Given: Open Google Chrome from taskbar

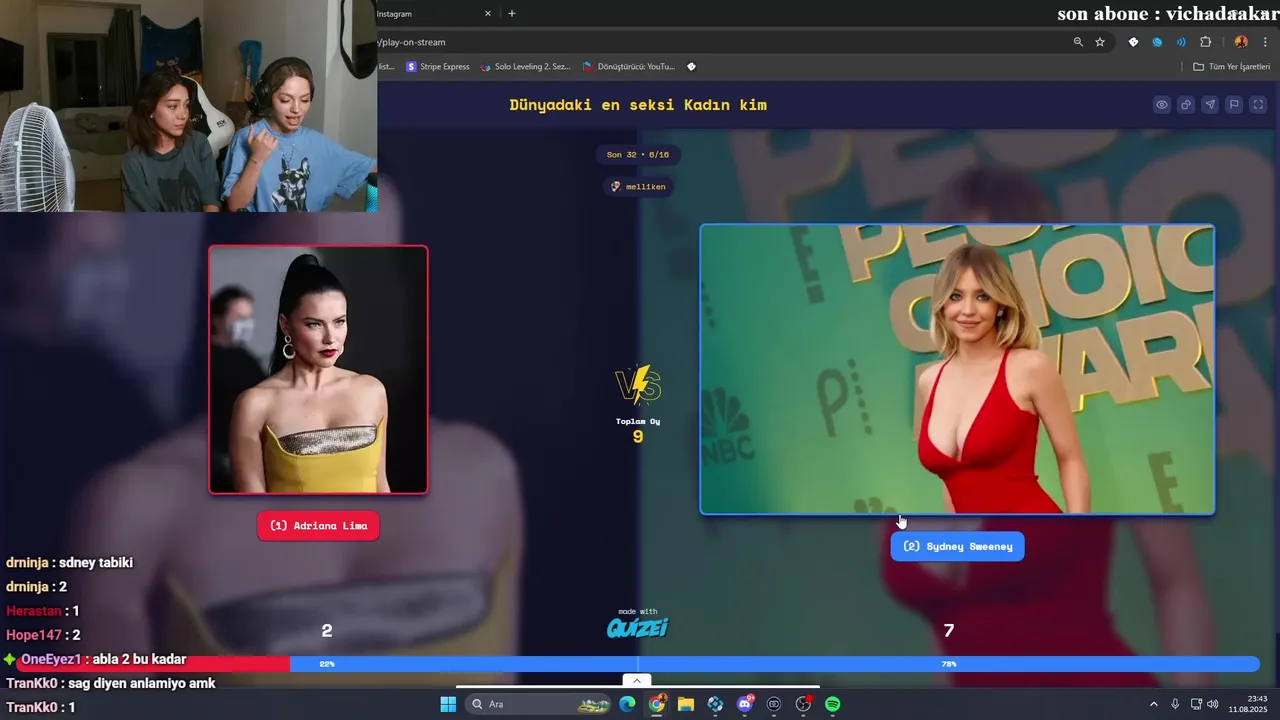Looking at the screenshot, I should coord(656,704).
